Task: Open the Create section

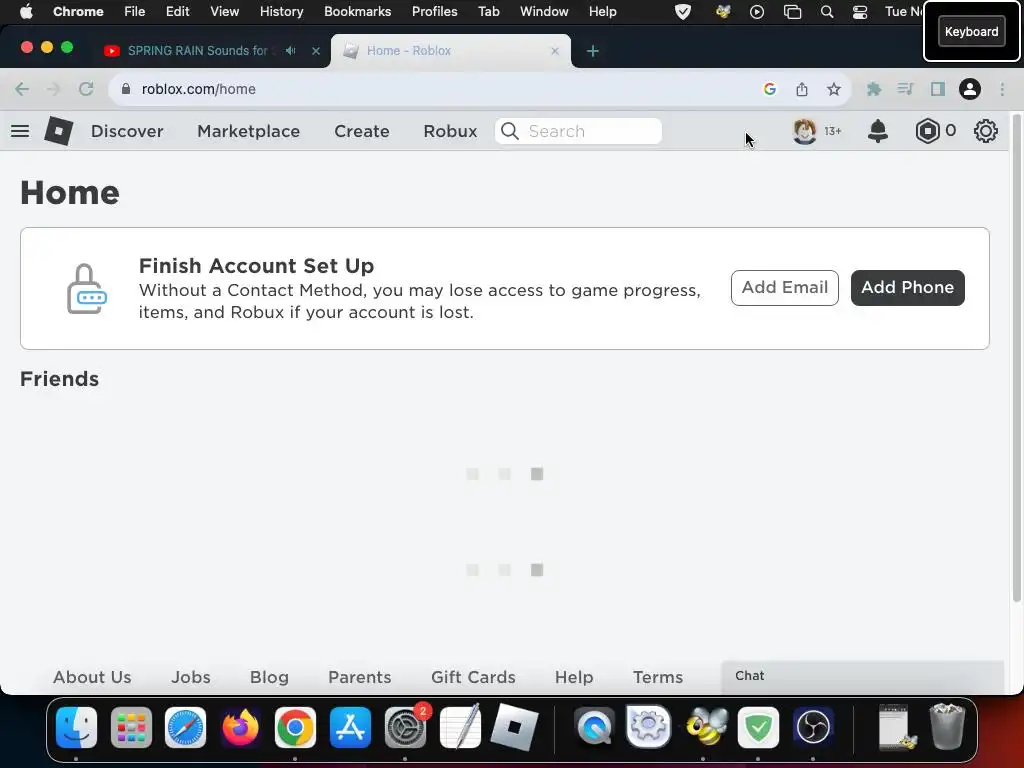Action: click(x=362, y=131)
